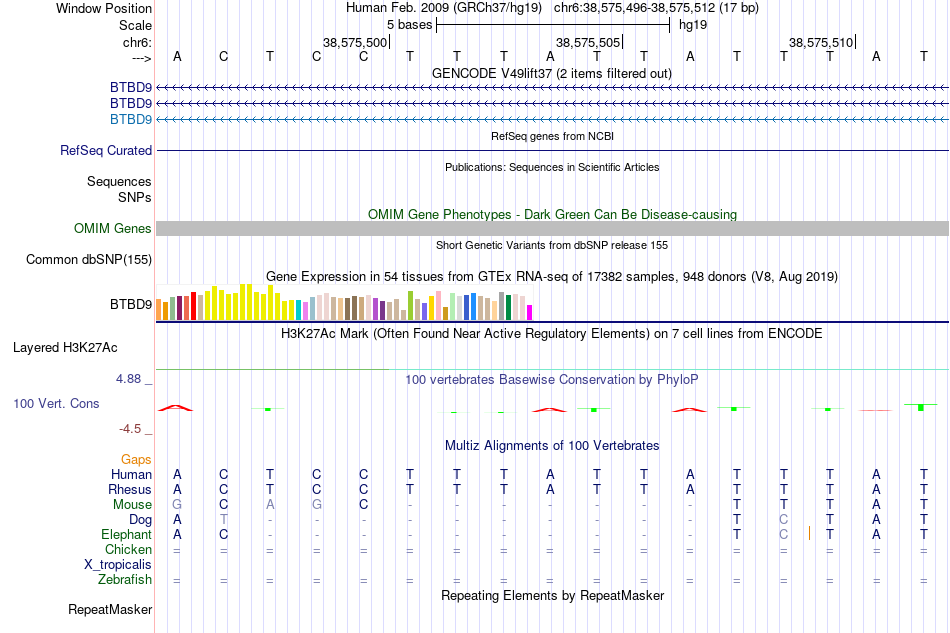The width and height of the screenshot is (950, 633).
Task: Click the Gaps row label
Action: (x=136, y=460)
